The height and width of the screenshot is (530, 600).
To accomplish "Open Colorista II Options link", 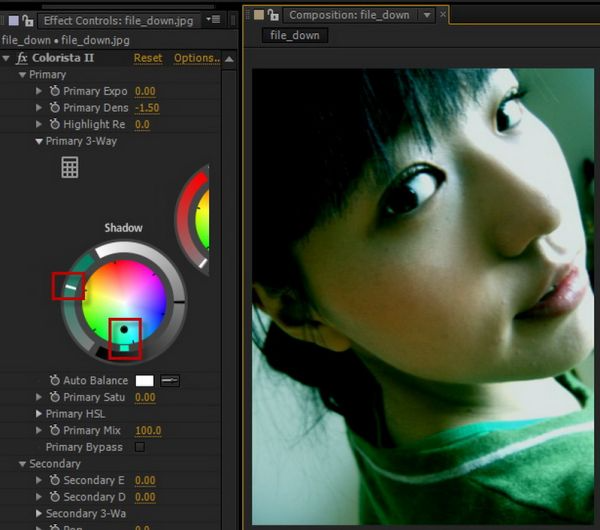I will (x=196, y=58).
